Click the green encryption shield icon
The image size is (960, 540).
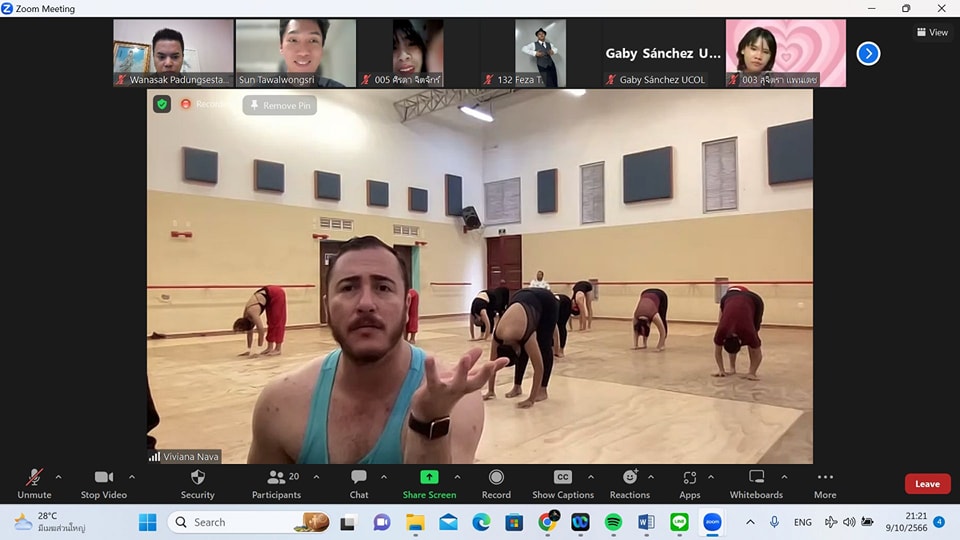[x=162, y=104]
